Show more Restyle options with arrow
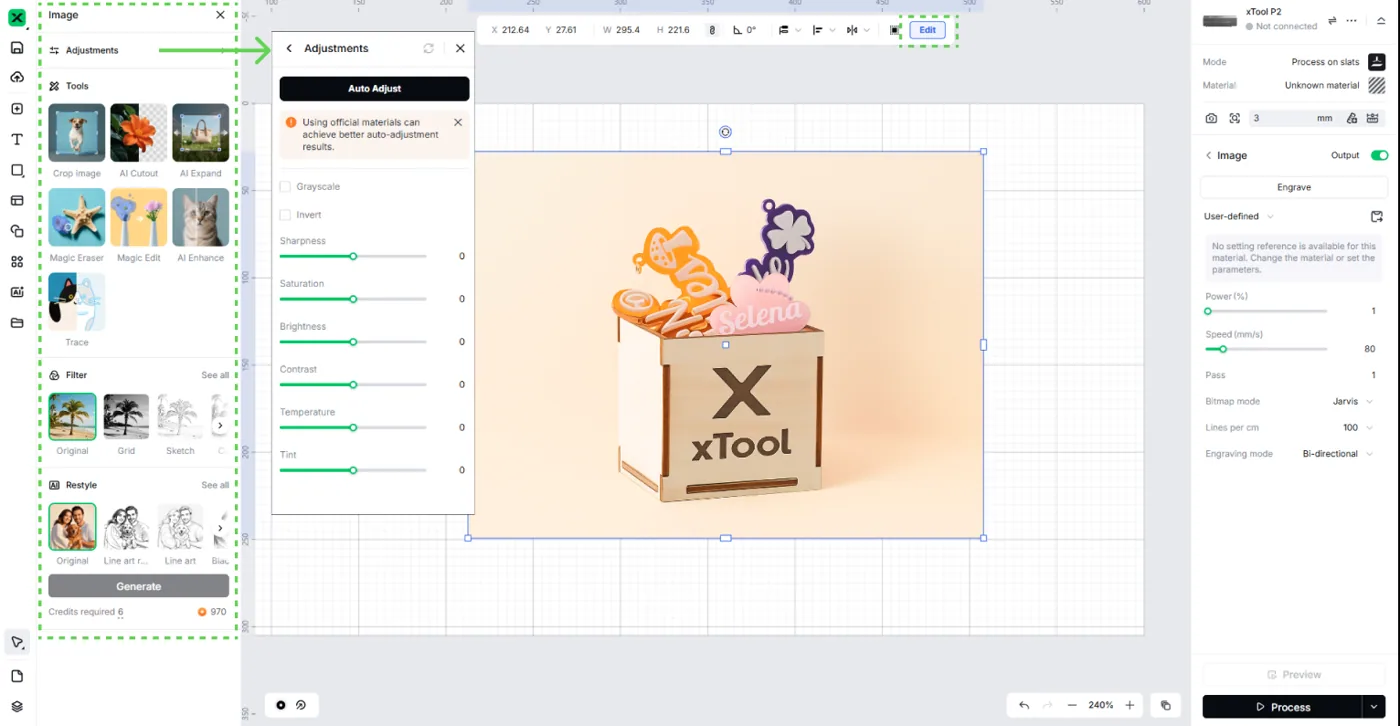The height and width of the screenshot is (726, 1400). [x=220, y=528]
